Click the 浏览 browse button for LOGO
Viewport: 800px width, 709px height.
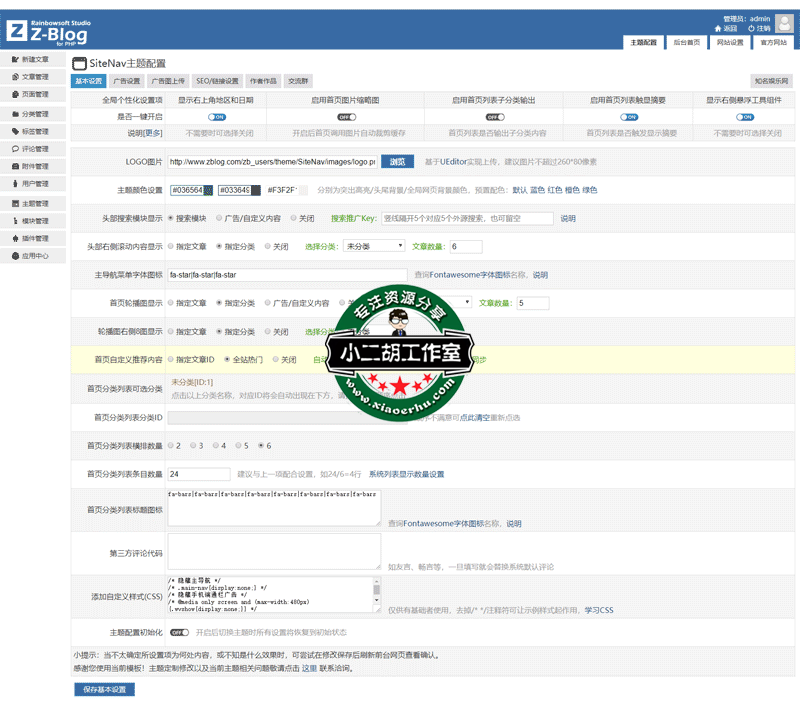point(396,160)
